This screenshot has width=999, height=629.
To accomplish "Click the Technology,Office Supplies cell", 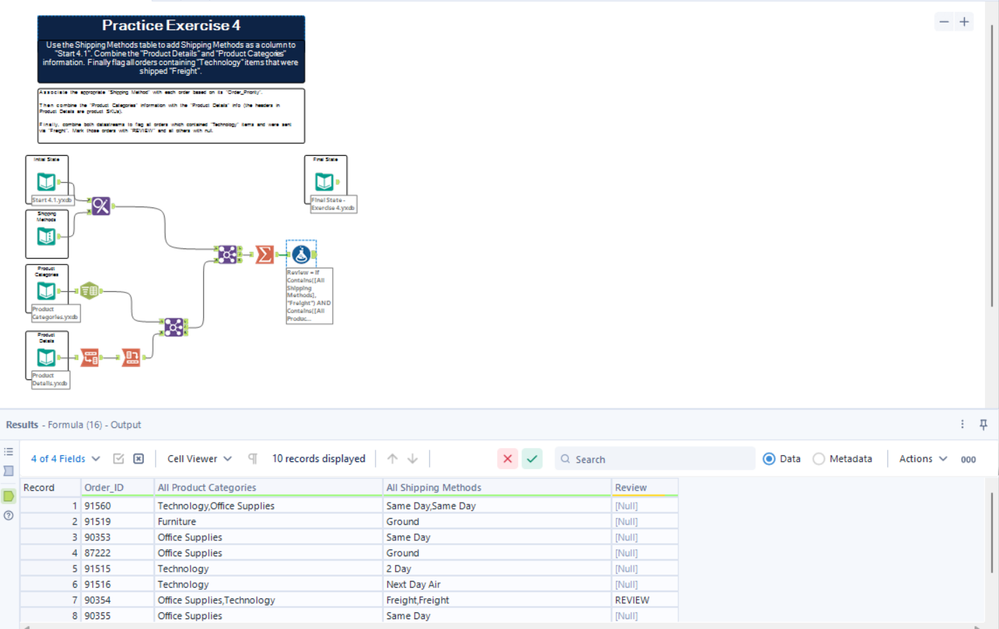I will [x=268, y=506].
